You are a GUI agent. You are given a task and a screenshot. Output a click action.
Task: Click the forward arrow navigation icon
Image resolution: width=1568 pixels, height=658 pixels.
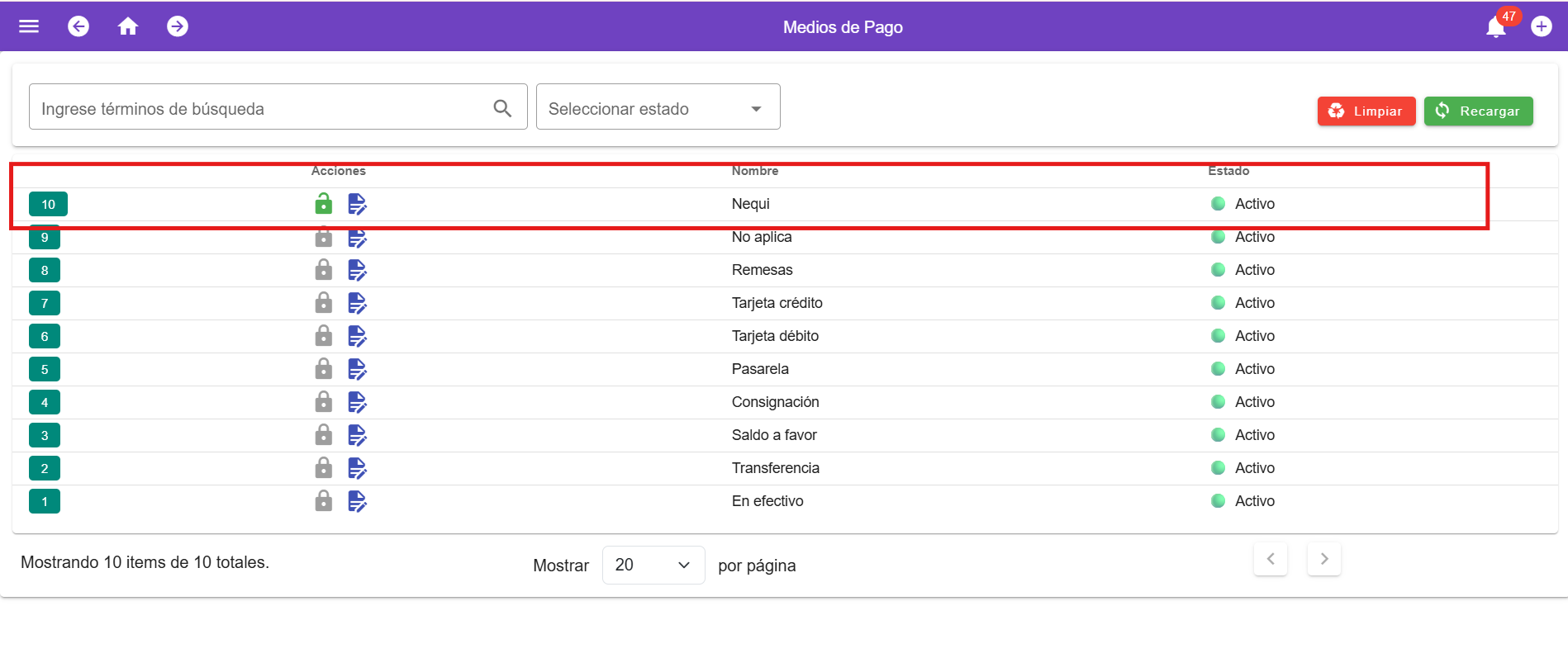click(178, 26)
